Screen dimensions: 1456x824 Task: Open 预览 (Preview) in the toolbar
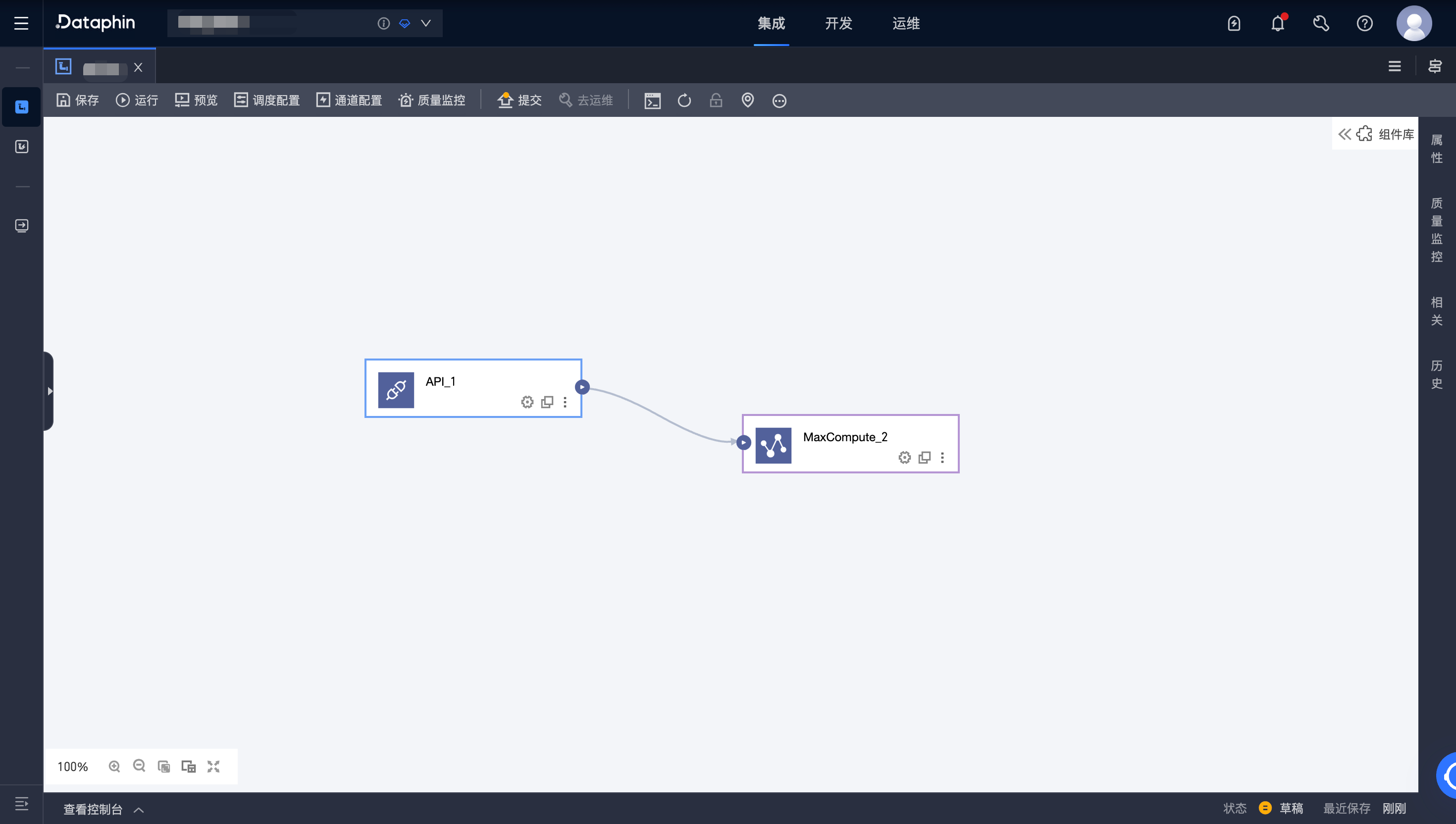click(x=181, y=100)
